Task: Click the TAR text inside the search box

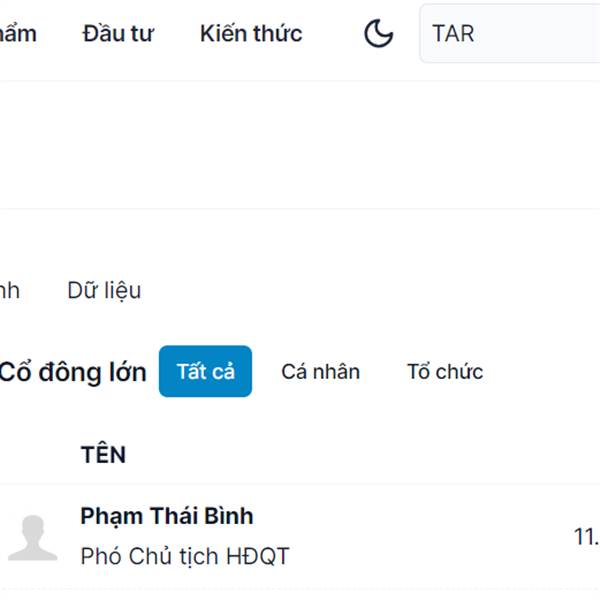Action: (x=453, y=34)
